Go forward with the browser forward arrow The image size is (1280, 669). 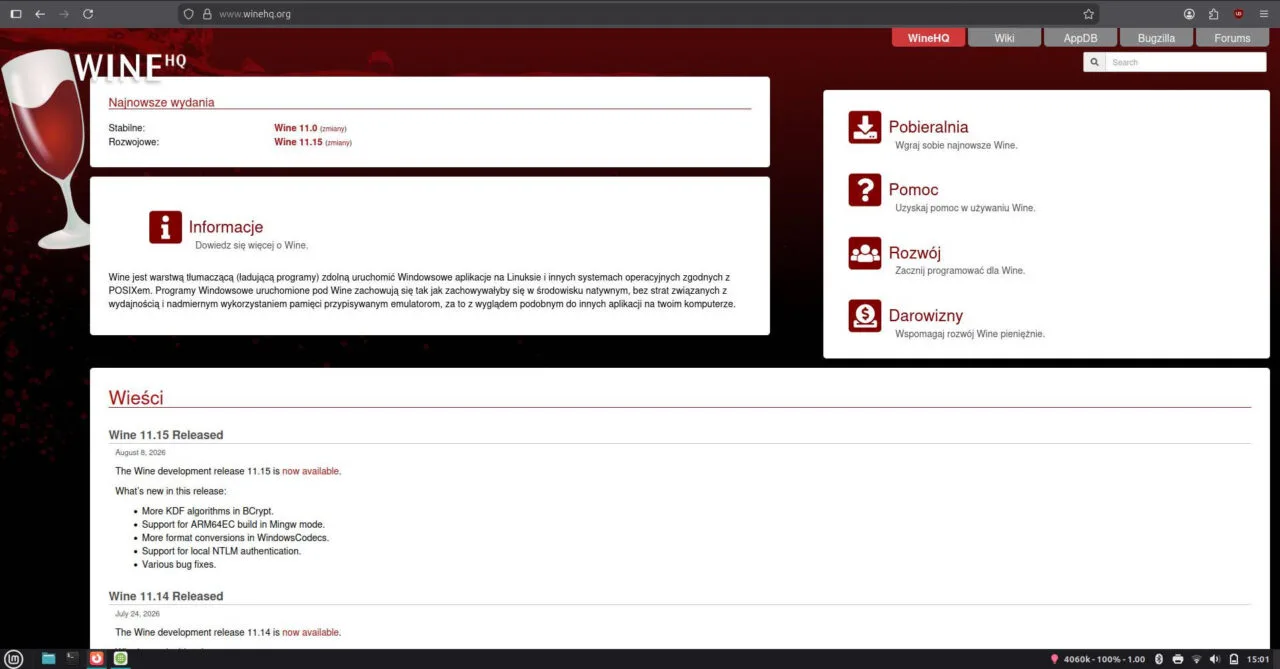pos(64,14)
